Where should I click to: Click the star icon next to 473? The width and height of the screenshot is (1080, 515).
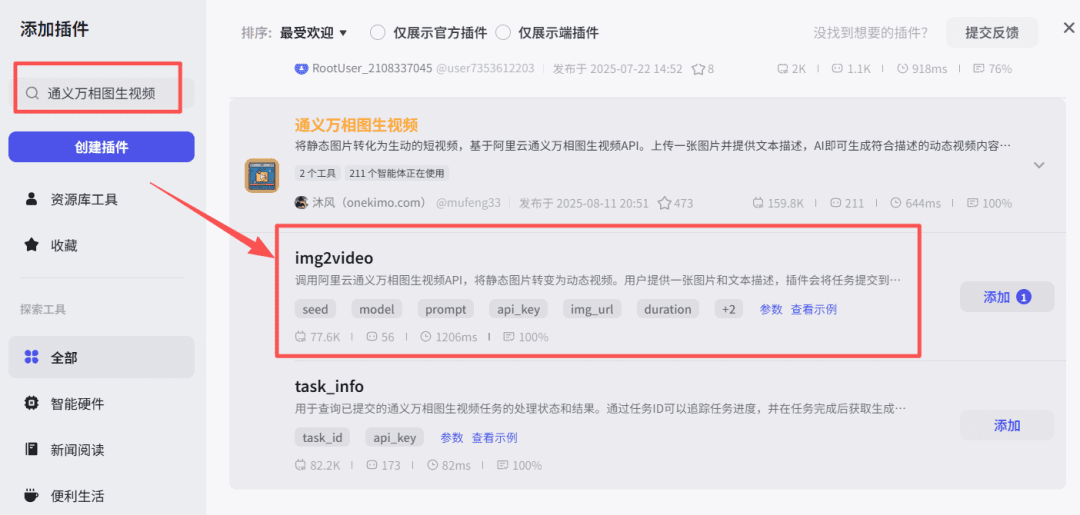[664, 204]
